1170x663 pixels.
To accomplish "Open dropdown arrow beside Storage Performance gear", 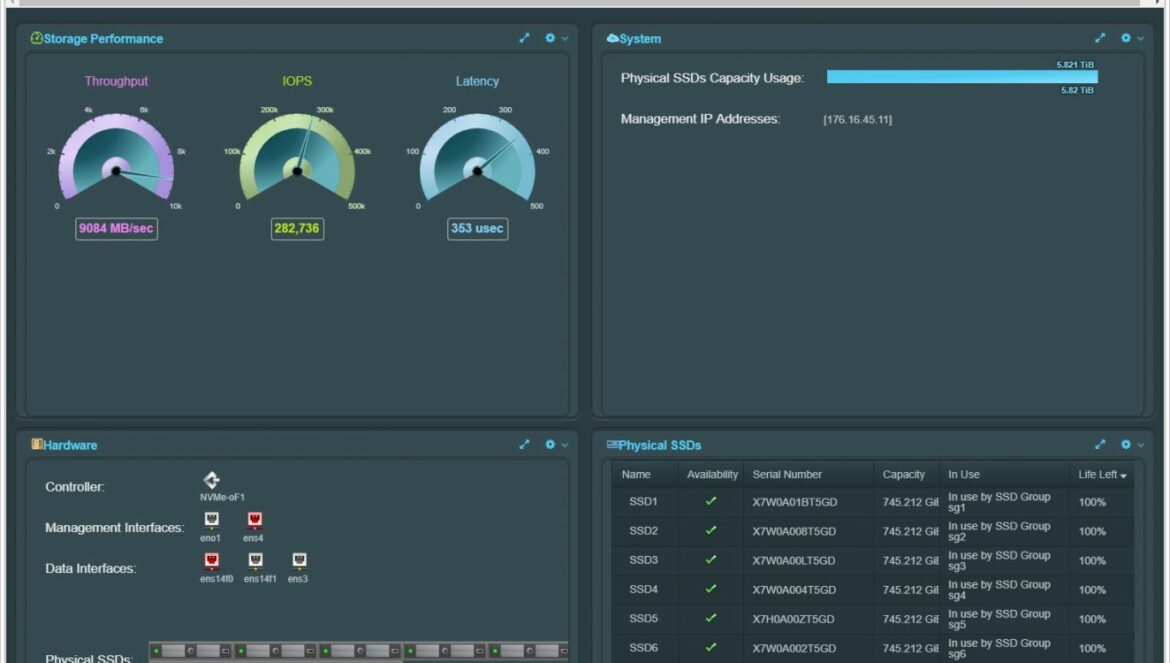I will (x=565, y=39).
